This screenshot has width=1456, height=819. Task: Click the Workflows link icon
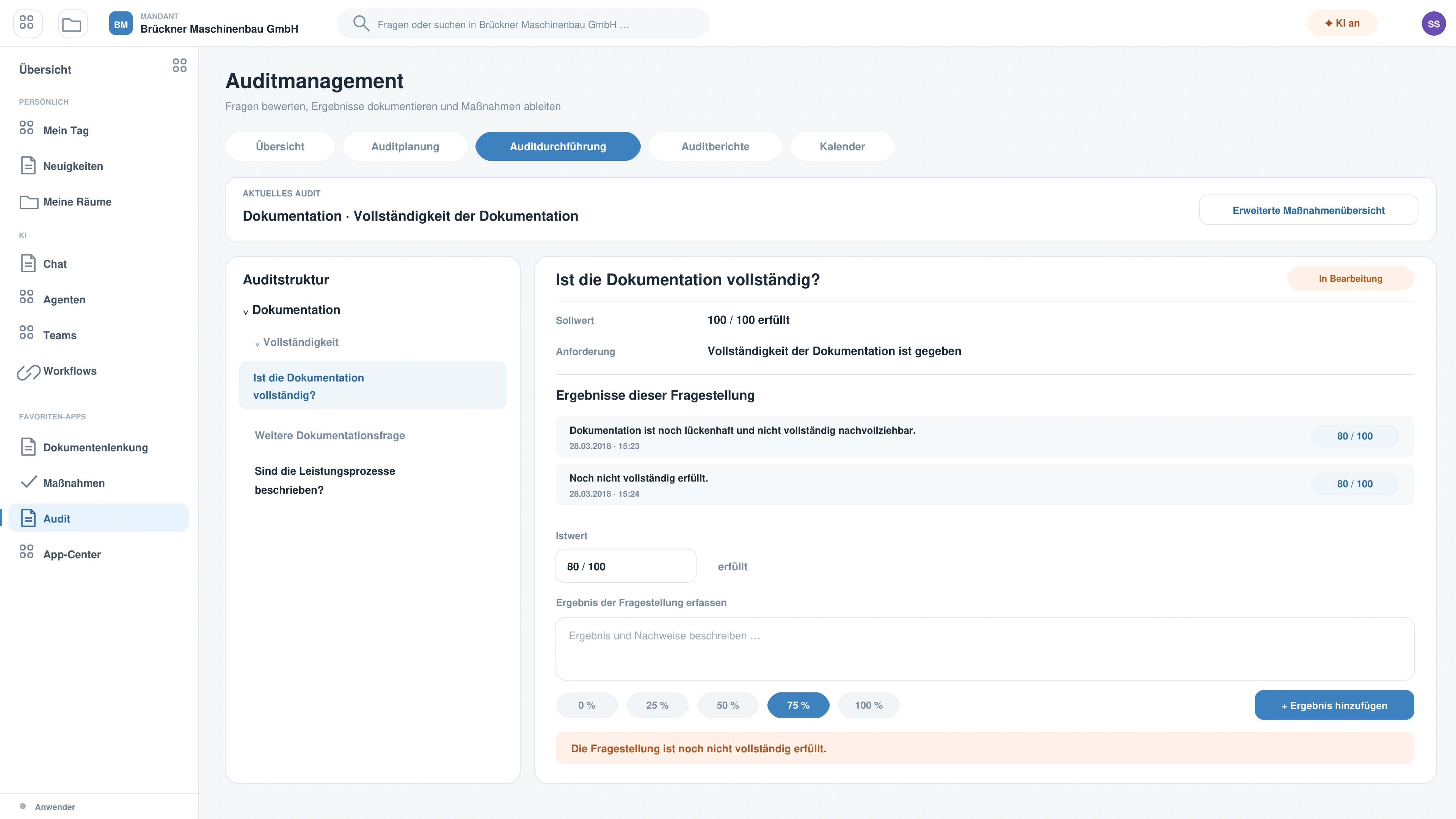[28, 372]
